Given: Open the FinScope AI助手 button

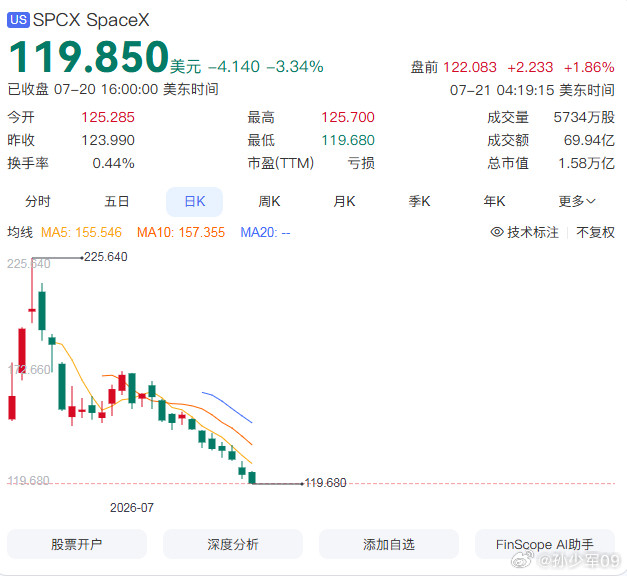Looking at the screenshot, I should pos(545,544).
